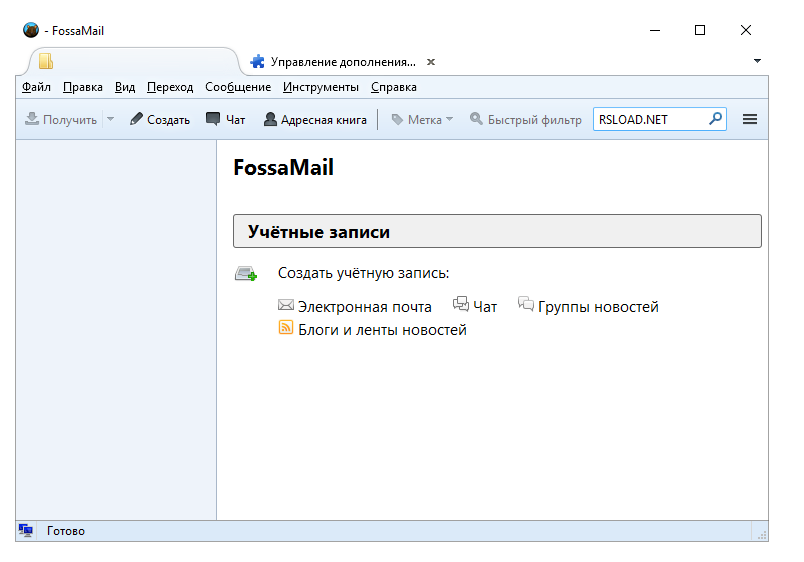Screen dimensions: 804x562
Task: Create a Чат account link
Action: tap(485, 307)
